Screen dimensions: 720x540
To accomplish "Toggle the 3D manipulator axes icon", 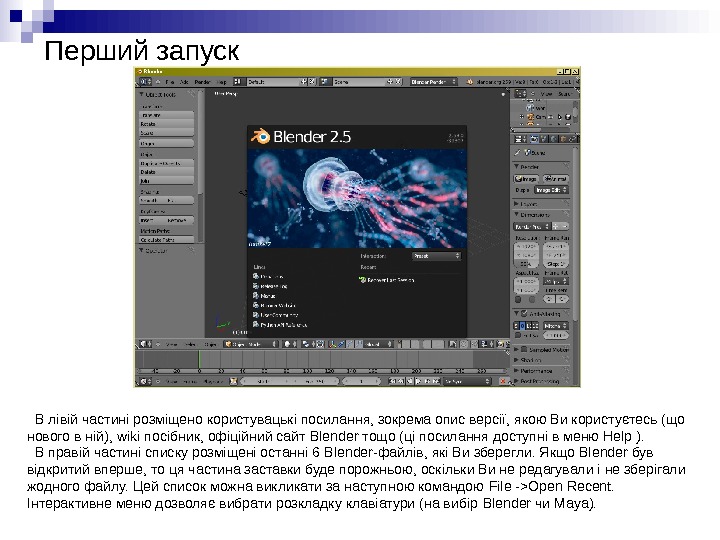I will coord(332,344).
